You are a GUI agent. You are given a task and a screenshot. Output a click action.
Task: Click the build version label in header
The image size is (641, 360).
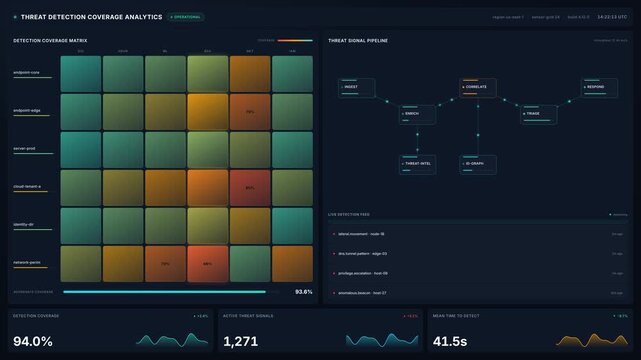coord(578,17)
